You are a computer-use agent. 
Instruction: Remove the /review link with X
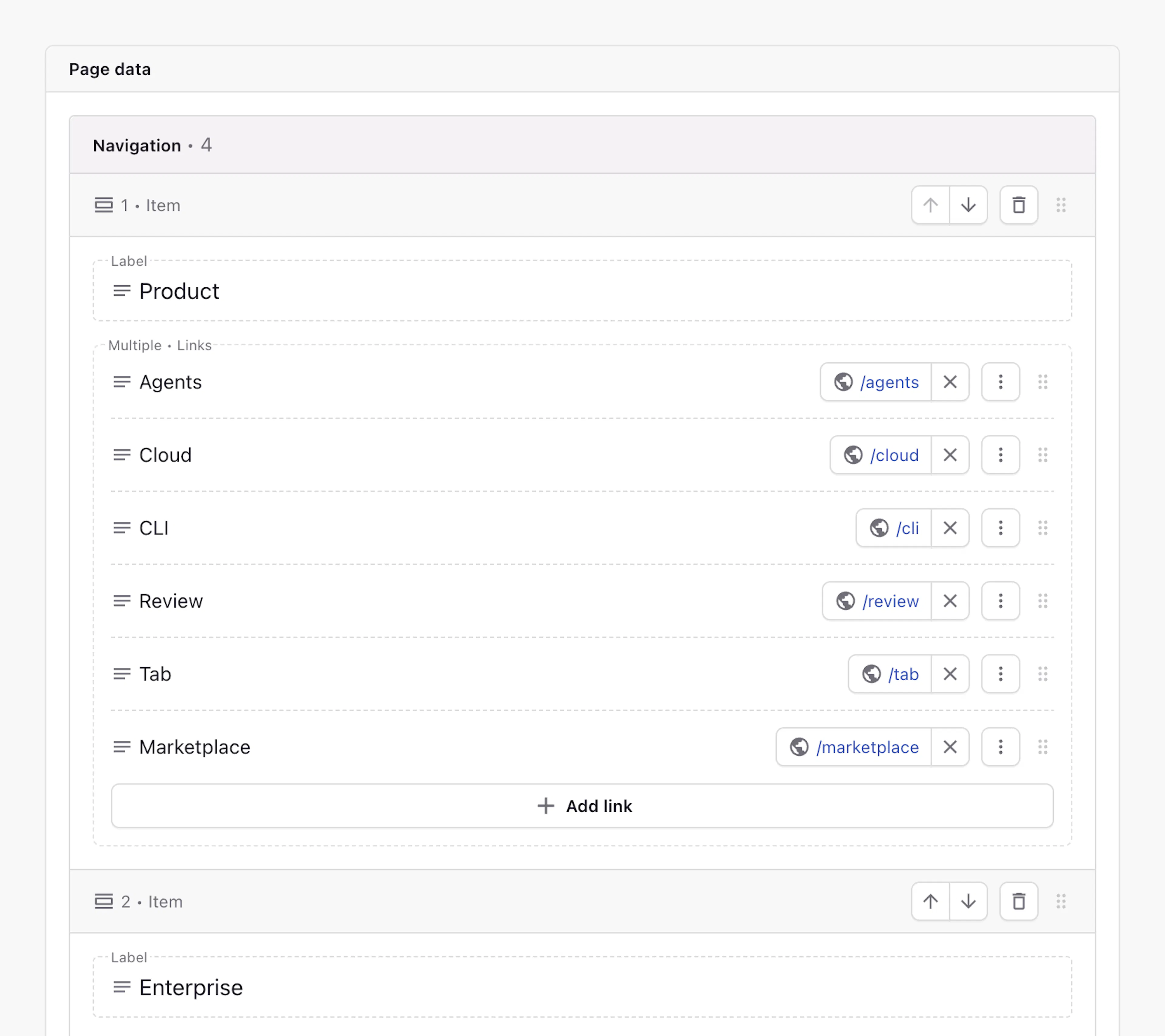click(950, 601)
